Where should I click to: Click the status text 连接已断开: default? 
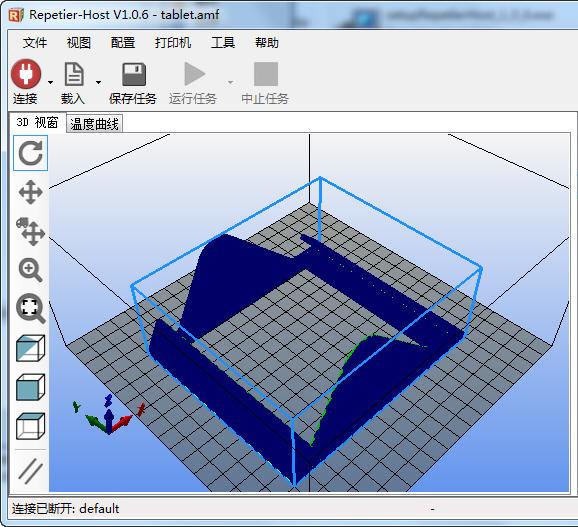pos(66,509)
